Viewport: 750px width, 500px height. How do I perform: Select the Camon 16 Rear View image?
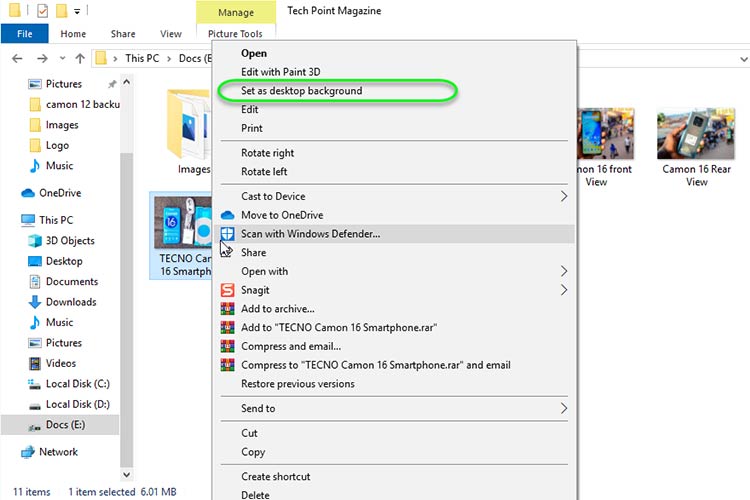coord(696,133)
